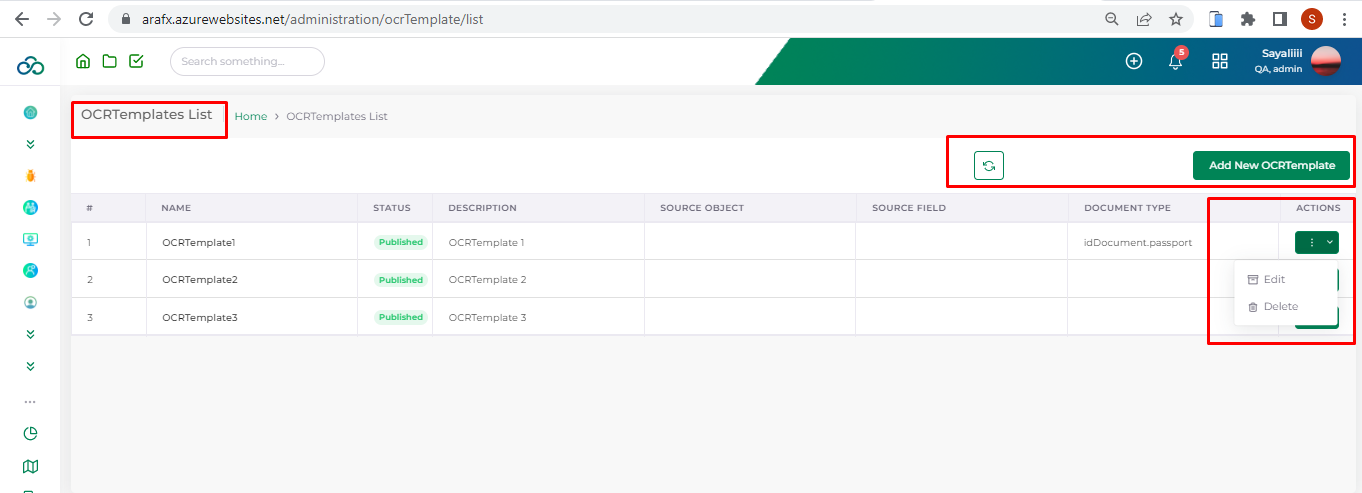
Task: Click the pie chart icon in sidebar
Action: [30, 434]
